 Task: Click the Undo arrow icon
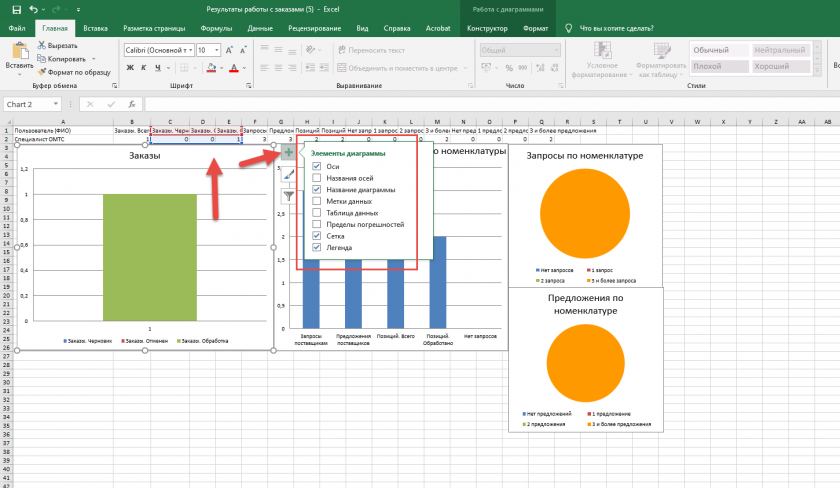click(x=32, y=9)
